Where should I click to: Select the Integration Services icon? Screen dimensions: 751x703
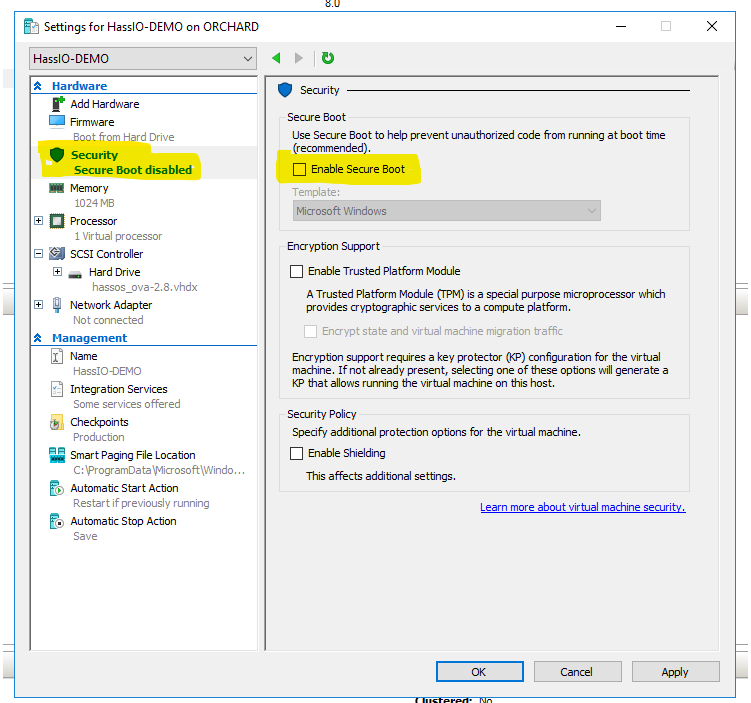pos(57,389)
